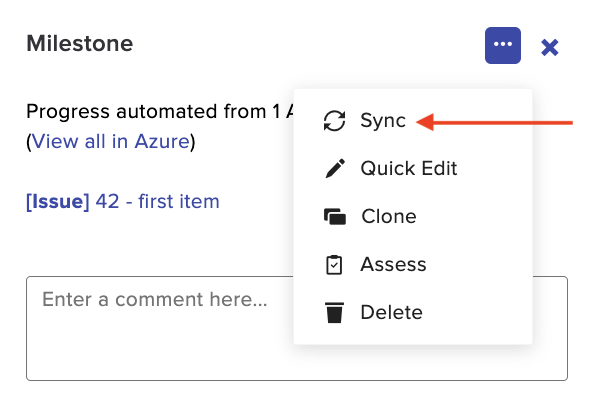Click the Sync circular arrows icon
The height and width of the screenshot is (402, 592).
pos(334,121)
